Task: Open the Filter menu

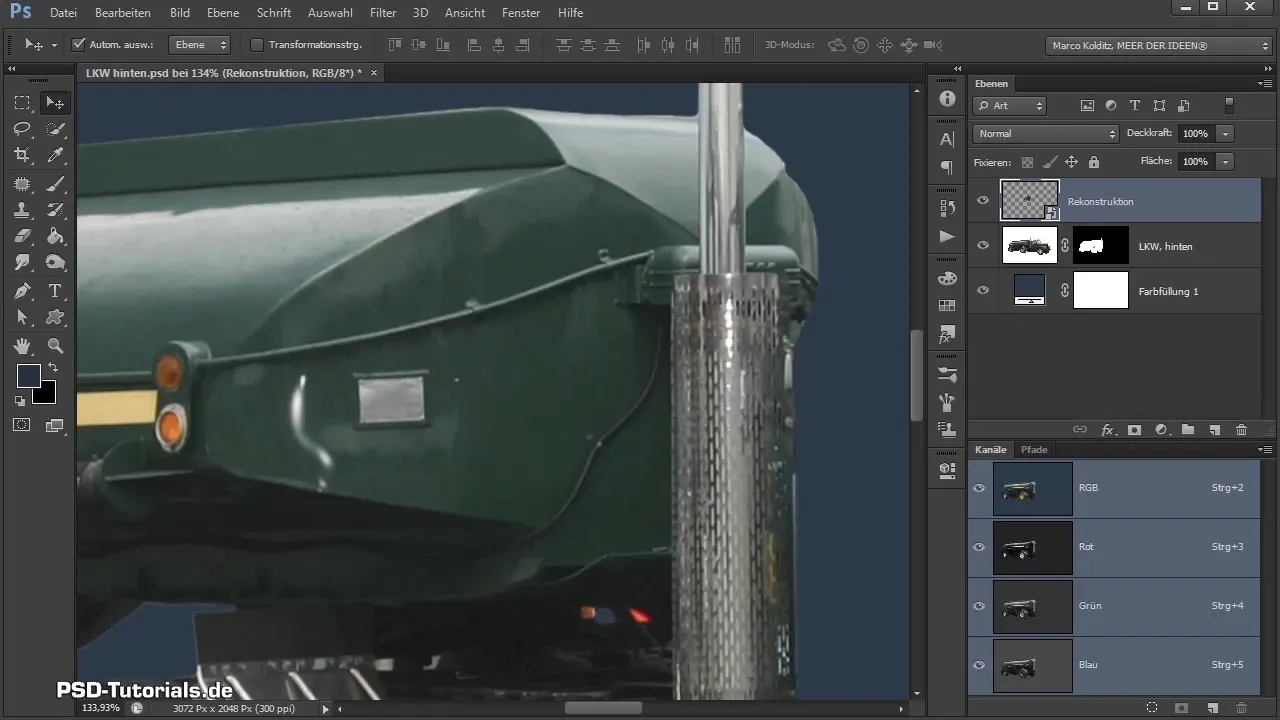Action: pyautogui.click(x=383, y=13)
